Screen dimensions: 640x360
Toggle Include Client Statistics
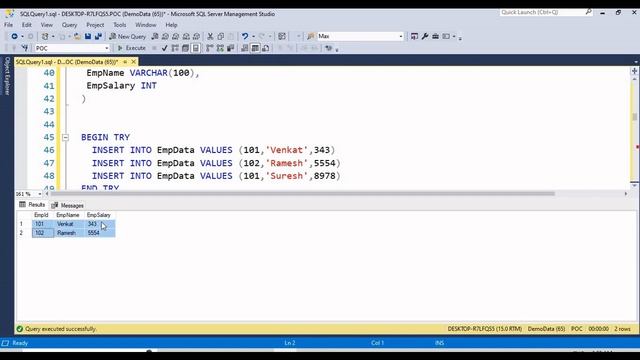231,48
